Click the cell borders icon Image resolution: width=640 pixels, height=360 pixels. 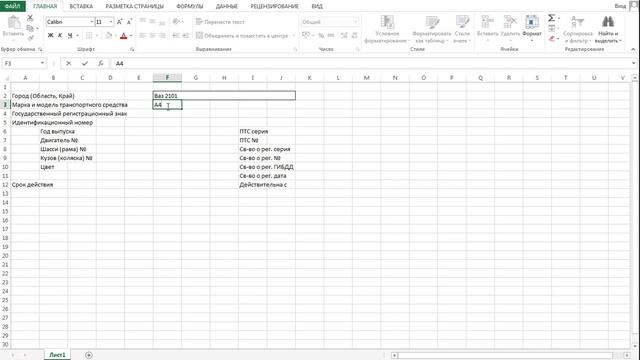point(89,36)
